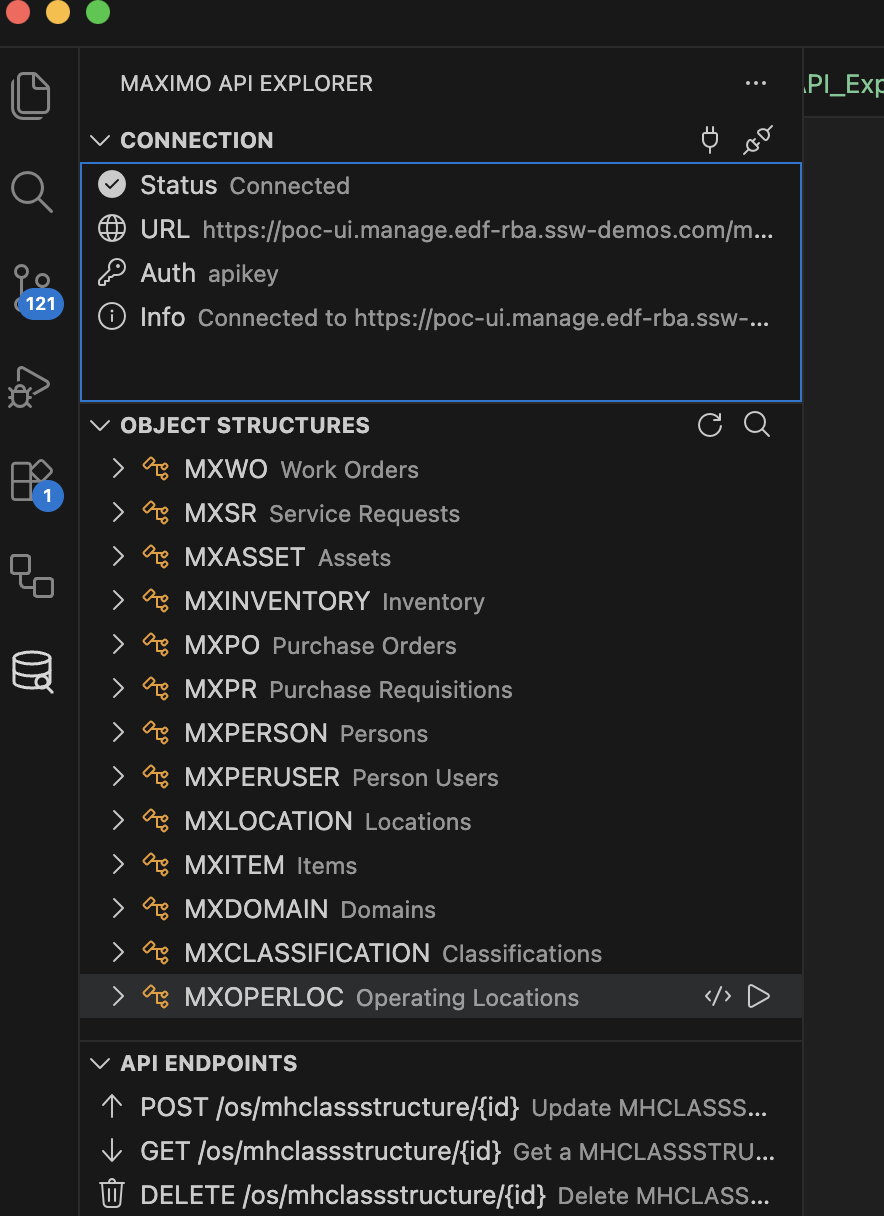Open the Explorer view in activity bar
Image resolution: width=884 pixels, height=1216 pixels.
(31, 96)
